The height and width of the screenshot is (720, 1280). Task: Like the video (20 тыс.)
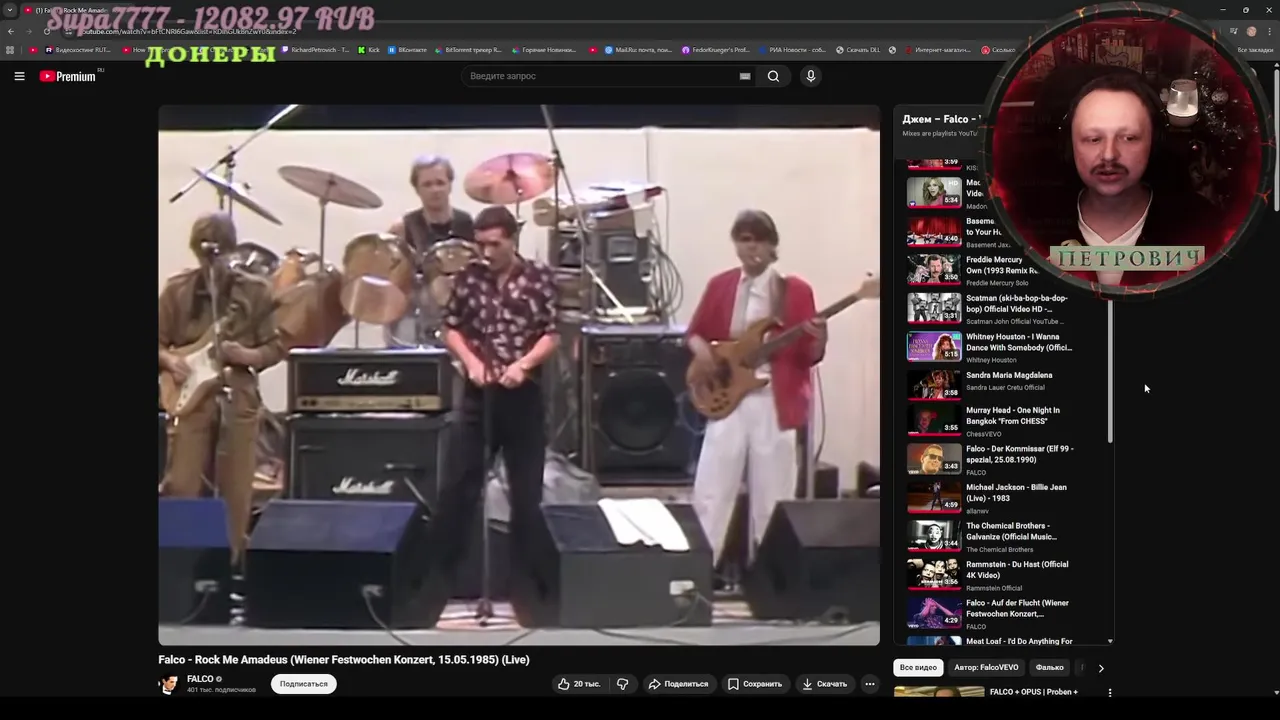pos(579,684)
